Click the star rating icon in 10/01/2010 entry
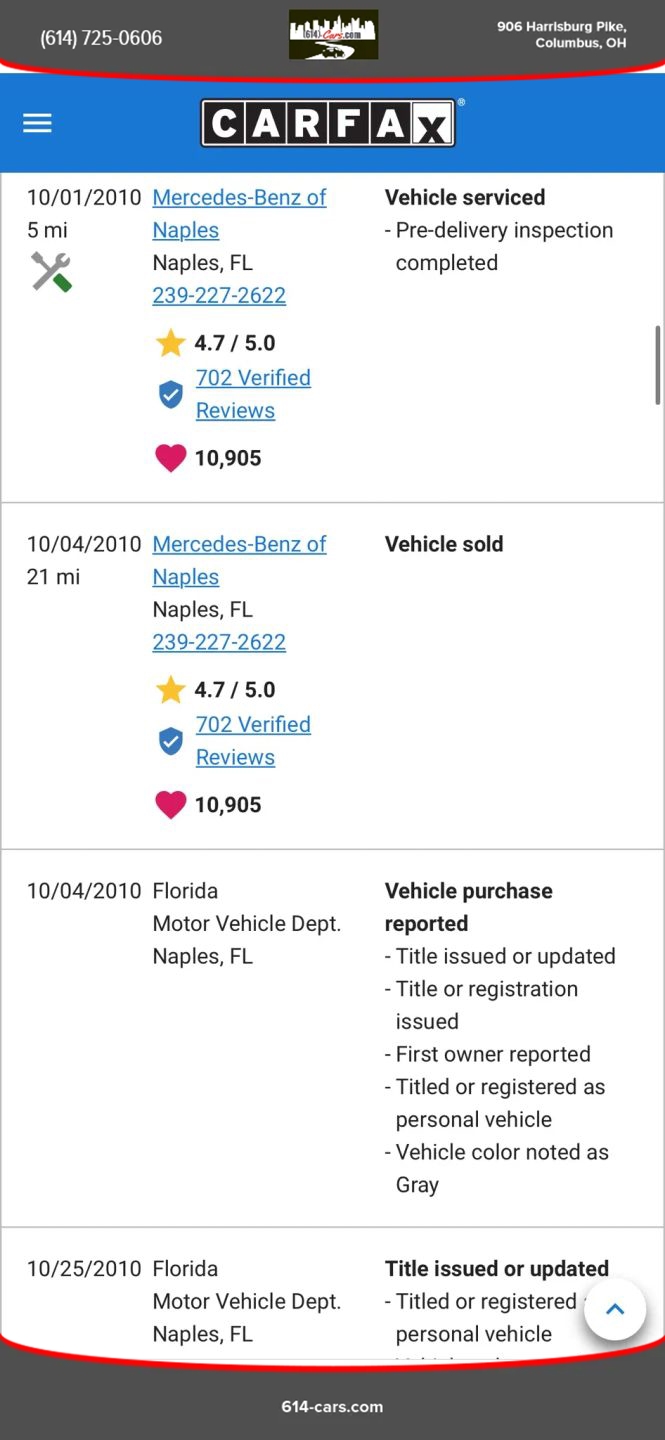 (171, 343)
